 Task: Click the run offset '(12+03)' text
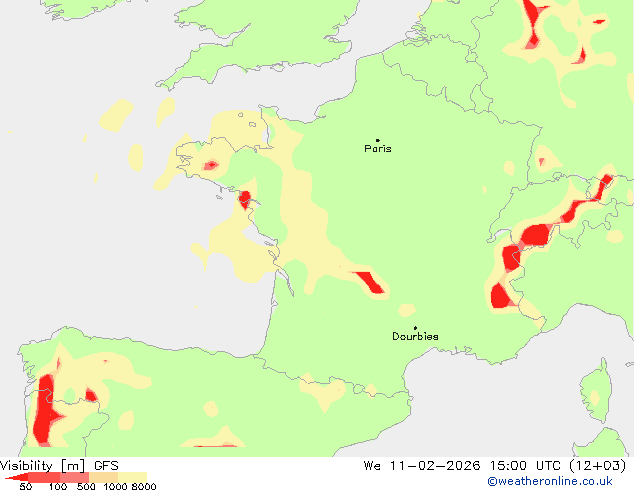coord(598,466)
